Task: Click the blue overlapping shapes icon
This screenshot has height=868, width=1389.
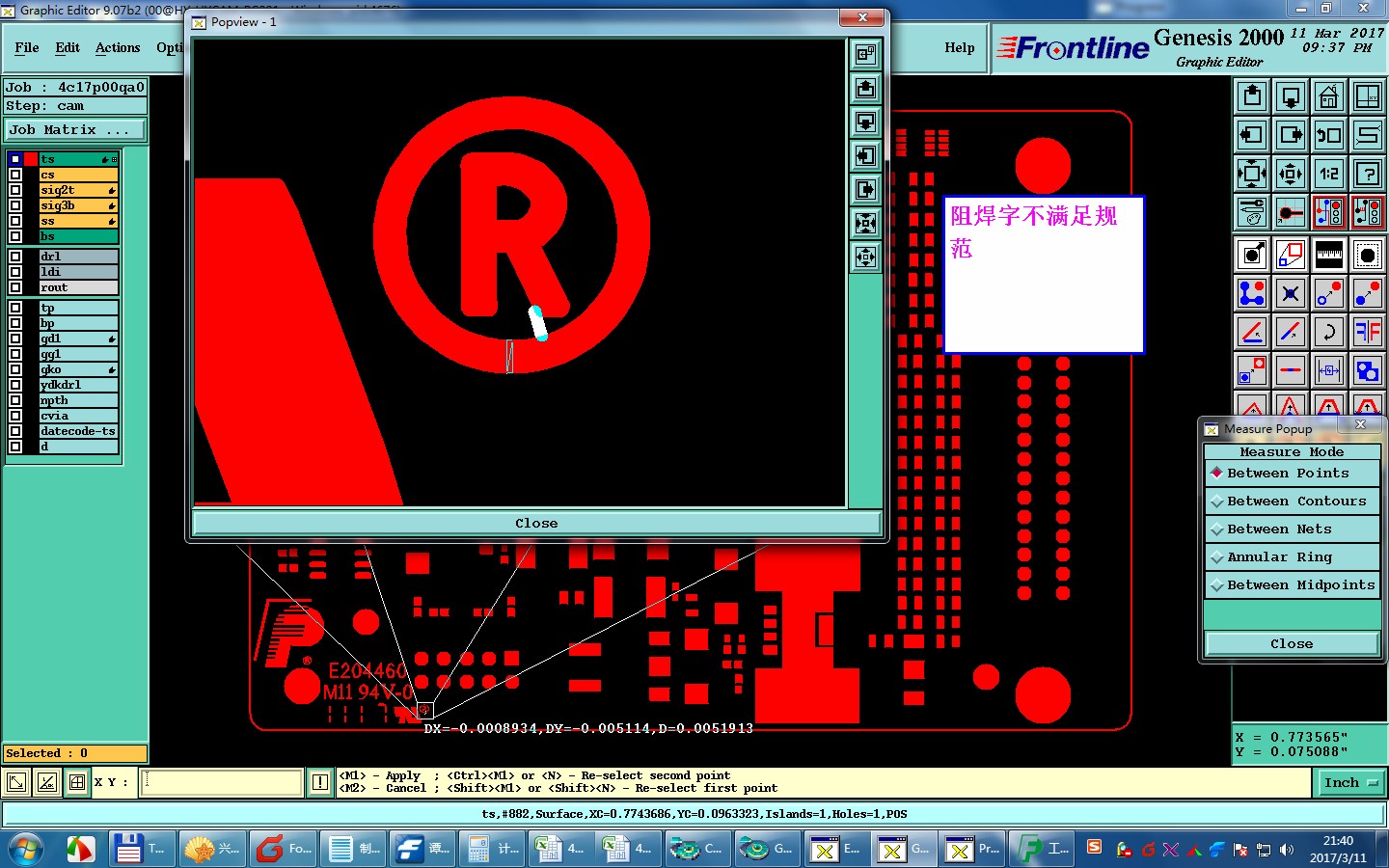Action: pos(1368,370)
